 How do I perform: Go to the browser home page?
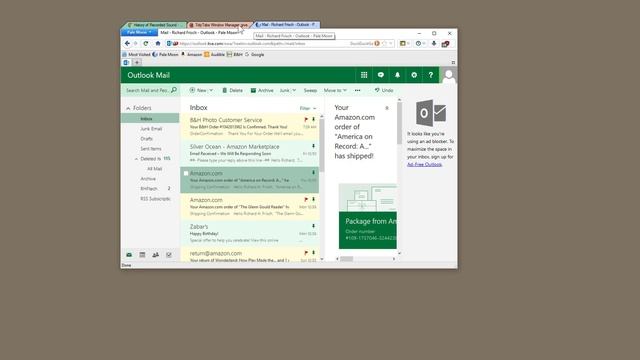[158, 43]
